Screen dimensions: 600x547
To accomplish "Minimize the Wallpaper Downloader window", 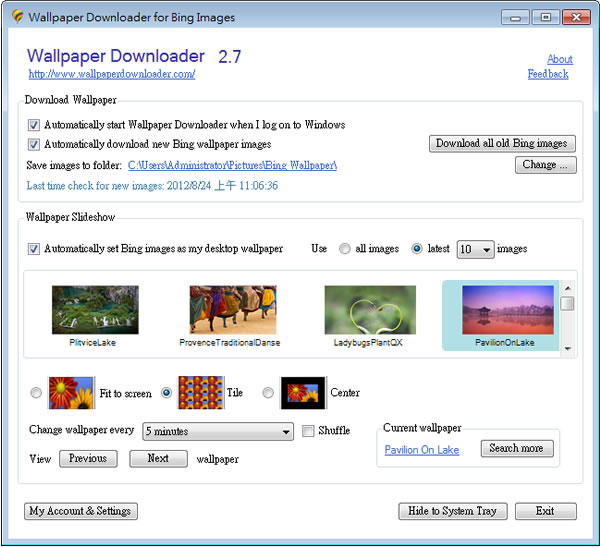I will 515,18.
